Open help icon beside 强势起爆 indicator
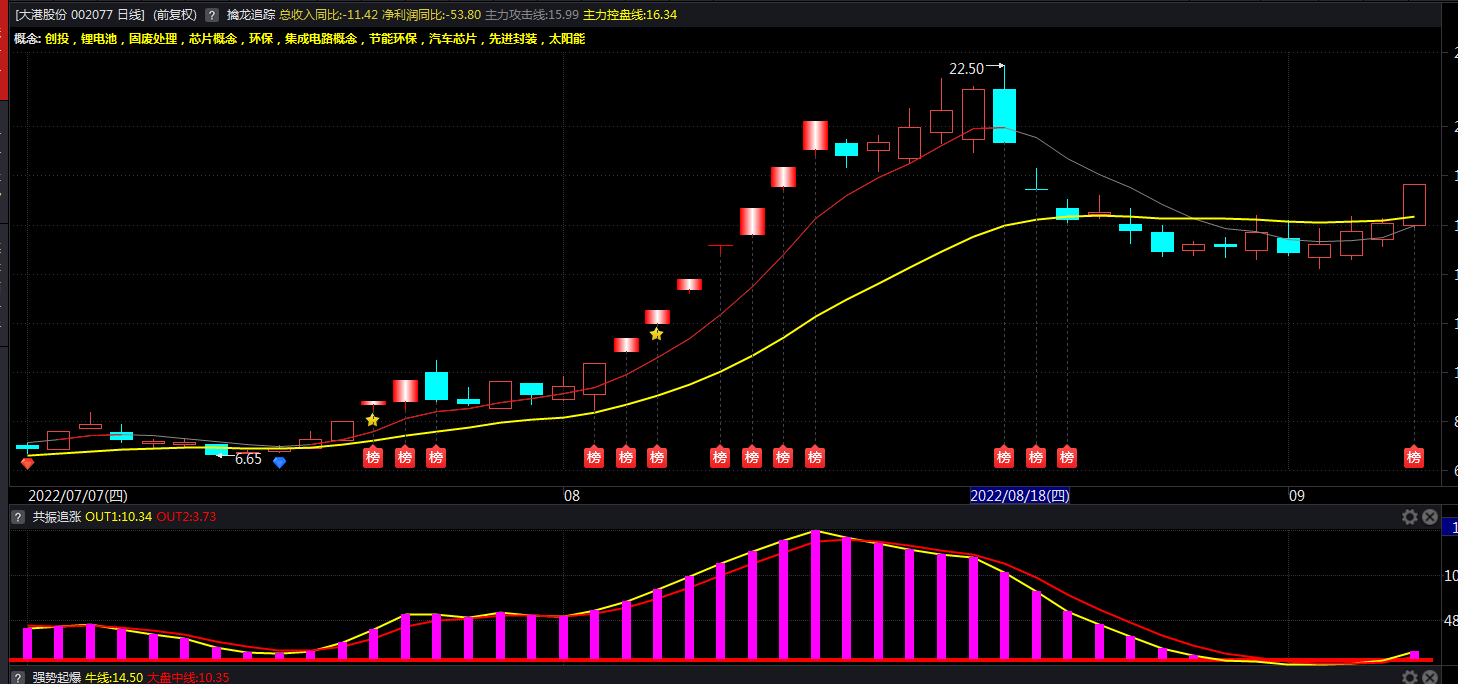Image resolution: width=1458 pixels, height=684 pixels. 17,677
